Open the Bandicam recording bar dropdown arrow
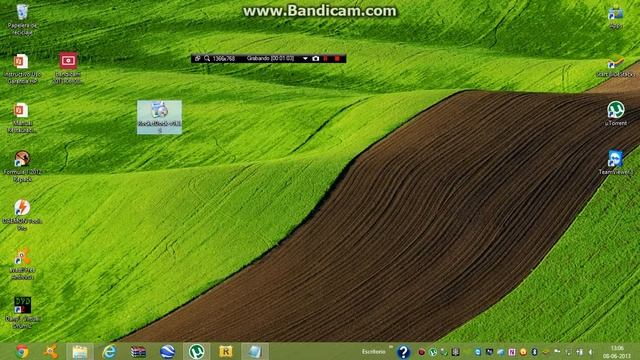This screenshot has width=640, height=360. (x=305, y=58)
